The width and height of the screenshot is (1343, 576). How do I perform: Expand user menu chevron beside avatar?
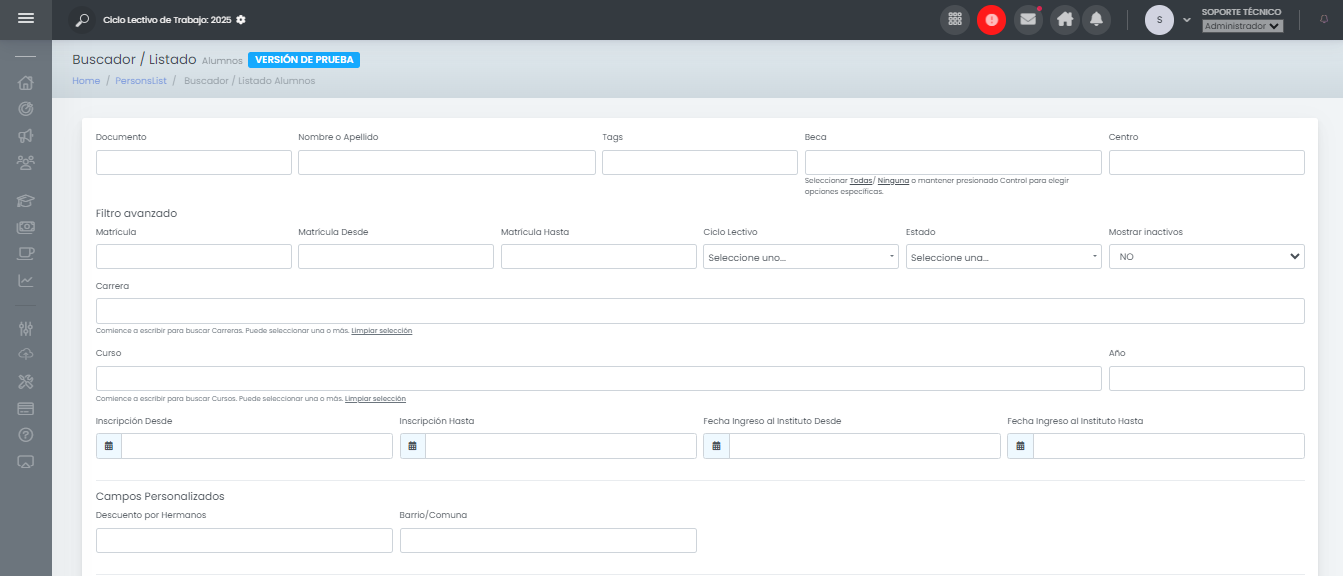1187,20
